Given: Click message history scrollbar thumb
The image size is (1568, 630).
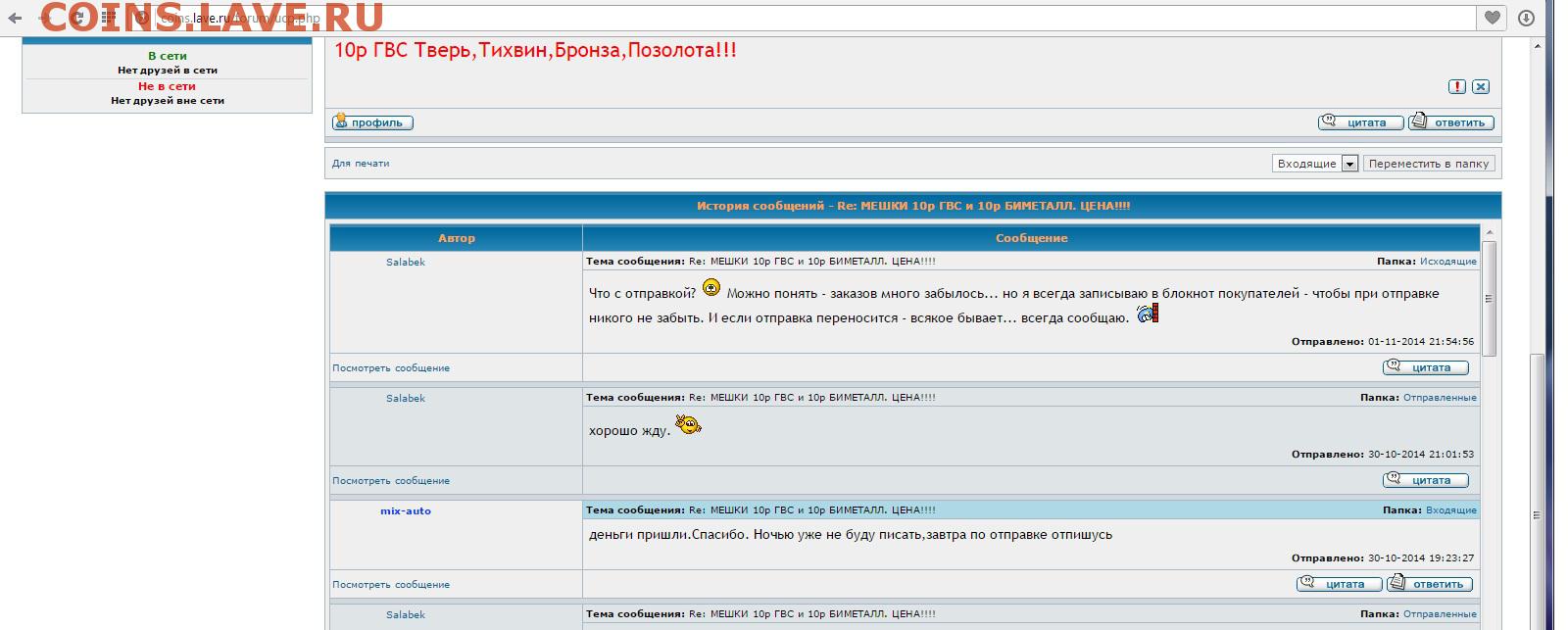Looking at the screenshot, I should point(1489,298).
